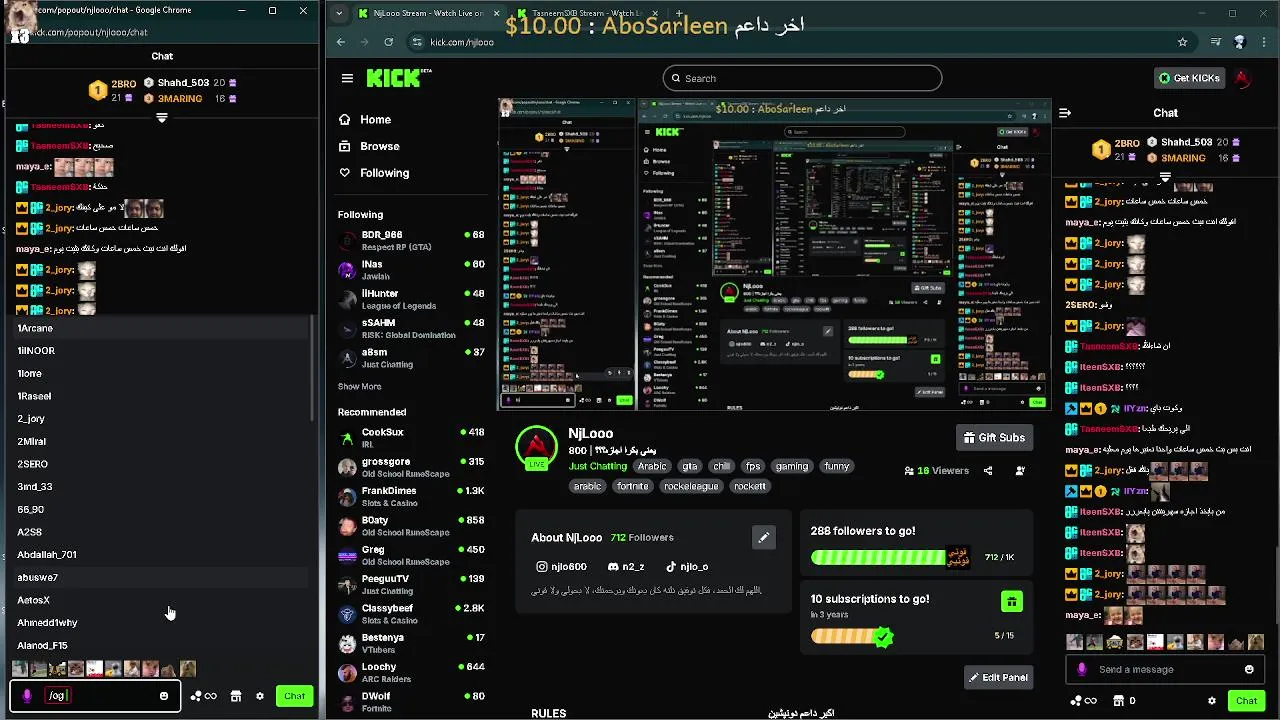Click the Chat send button in popout
The height and width of the screenshot is (720, 1280).
click(x=294, y=696)
